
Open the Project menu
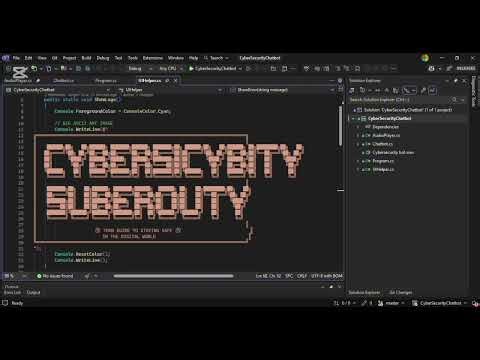pos(69,58)
